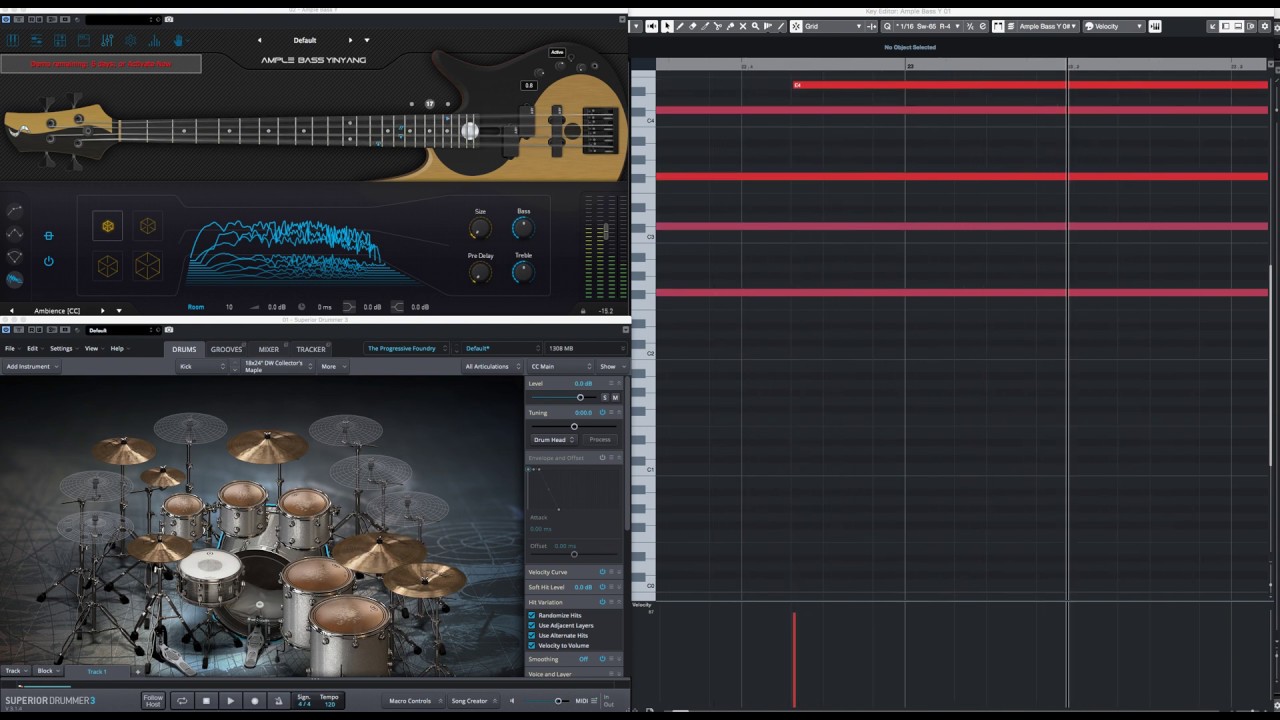Open the Superior Drummer View menu
The image size is (1280, 720).
tap(94, 348)
